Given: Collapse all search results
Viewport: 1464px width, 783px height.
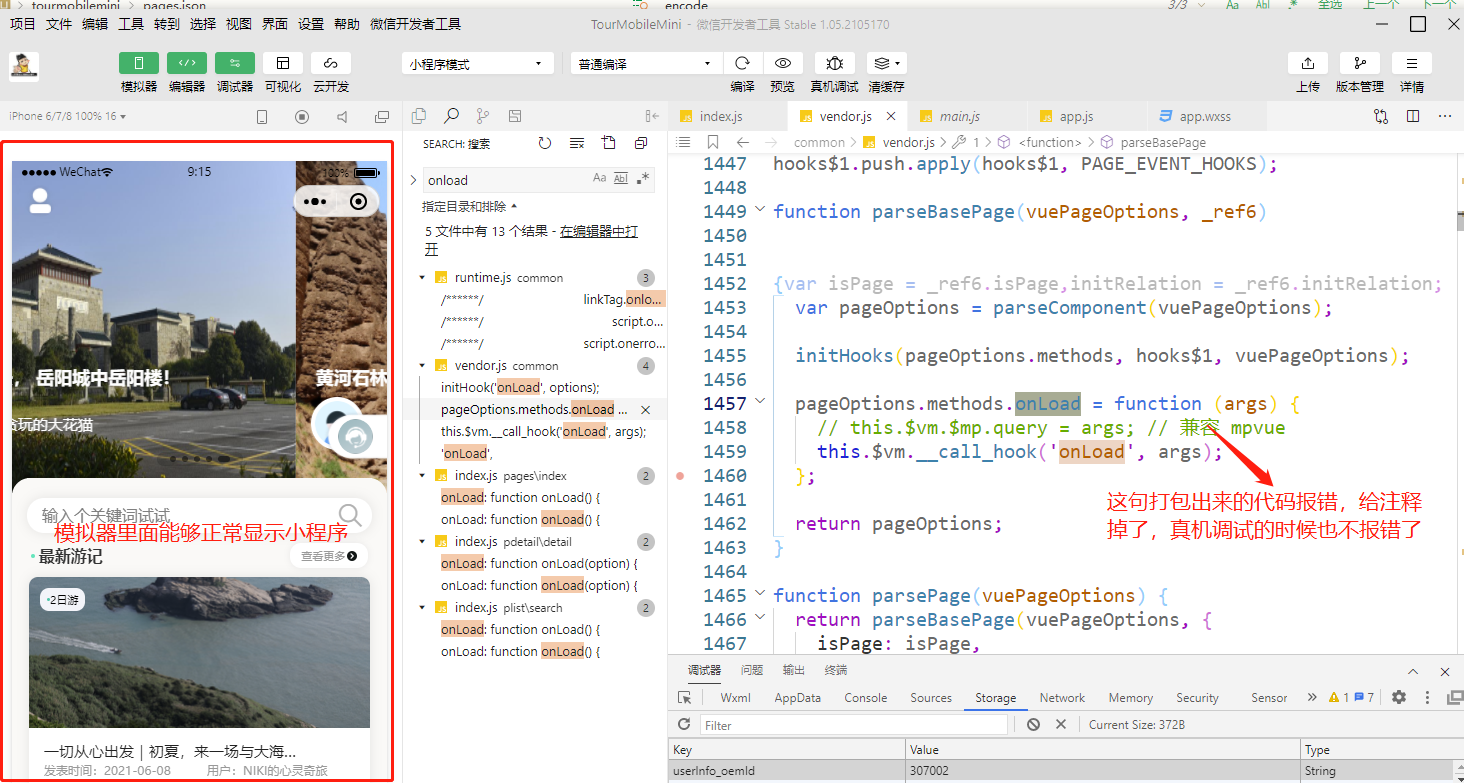Looking at the screenshot, I should click(641, 143).
